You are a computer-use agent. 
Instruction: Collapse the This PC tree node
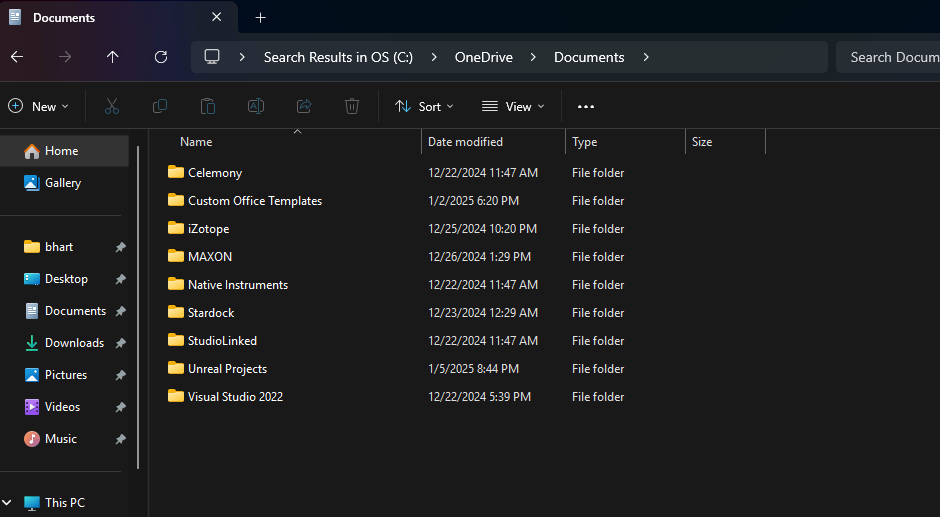pos(7,503)
